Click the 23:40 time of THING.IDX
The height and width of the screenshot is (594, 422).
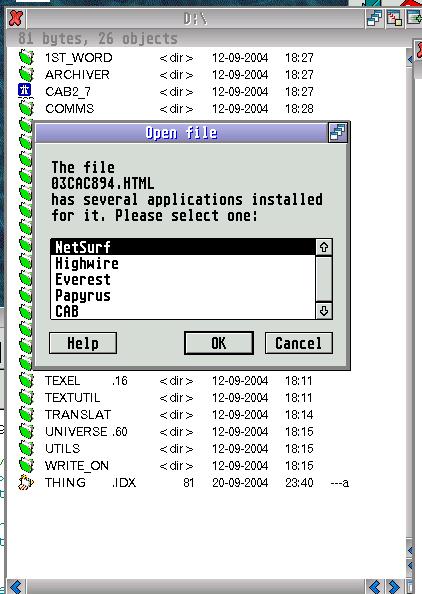point(299,483)
